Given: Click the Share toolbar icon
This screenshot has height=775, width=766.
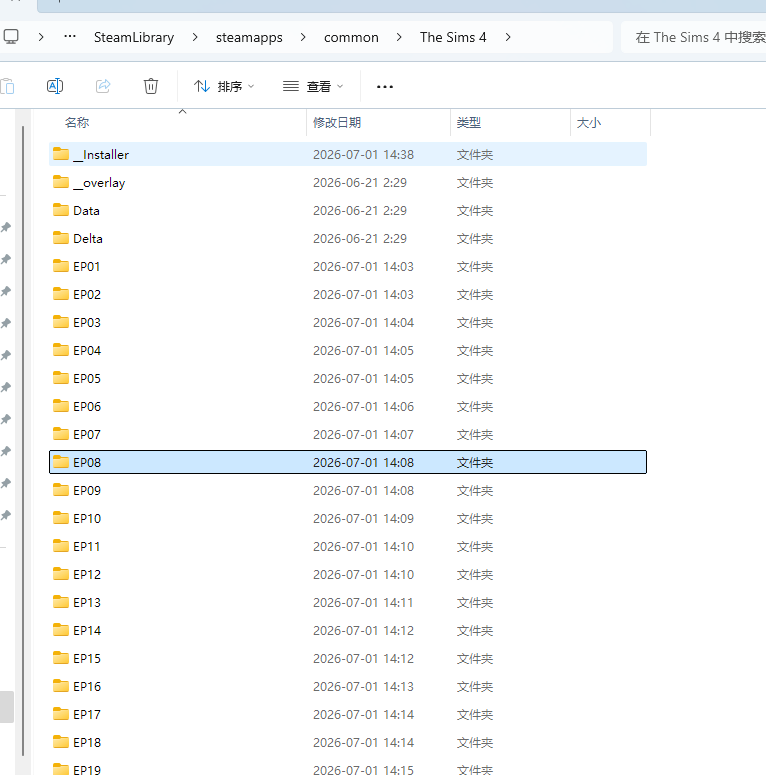Looking at the screenshot, I should click(103, 86).
